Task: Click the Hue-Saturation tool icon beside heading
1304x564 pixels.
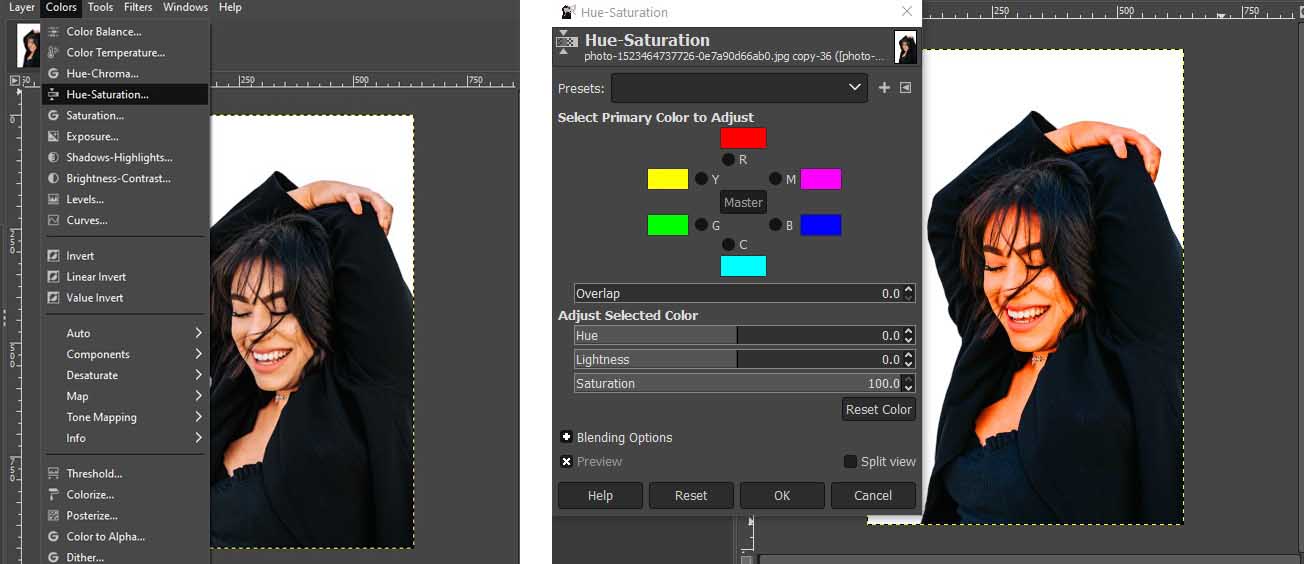Action: [x=567, y=44]
